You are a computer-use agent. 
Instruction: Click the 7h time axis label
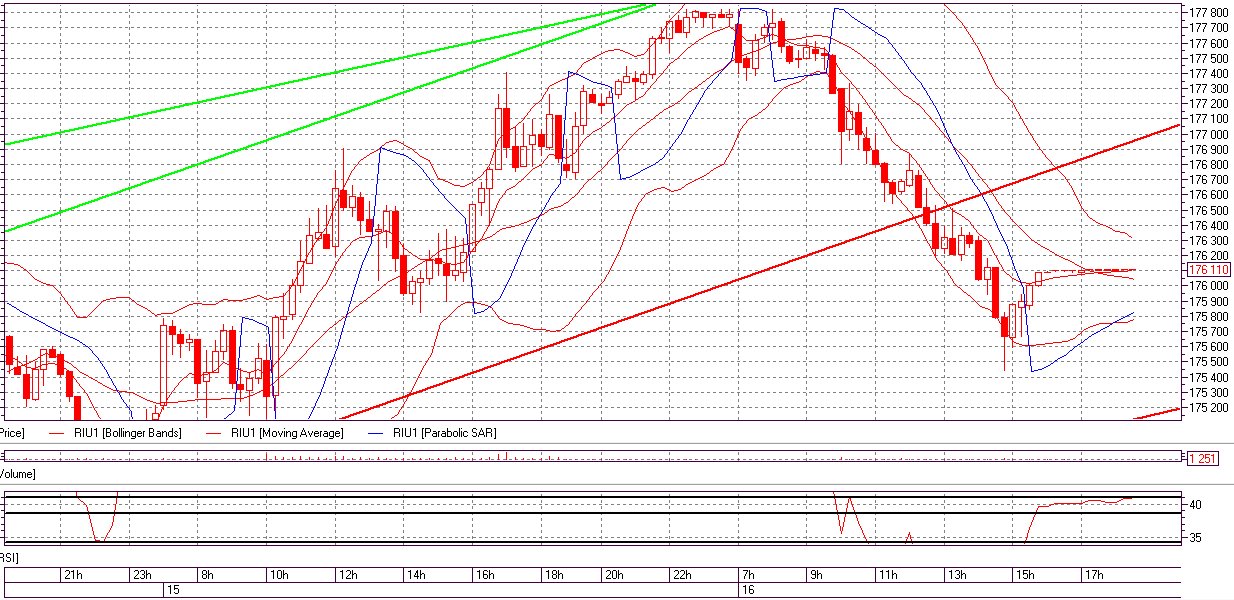pyautogui.click(x=747, y=575)
